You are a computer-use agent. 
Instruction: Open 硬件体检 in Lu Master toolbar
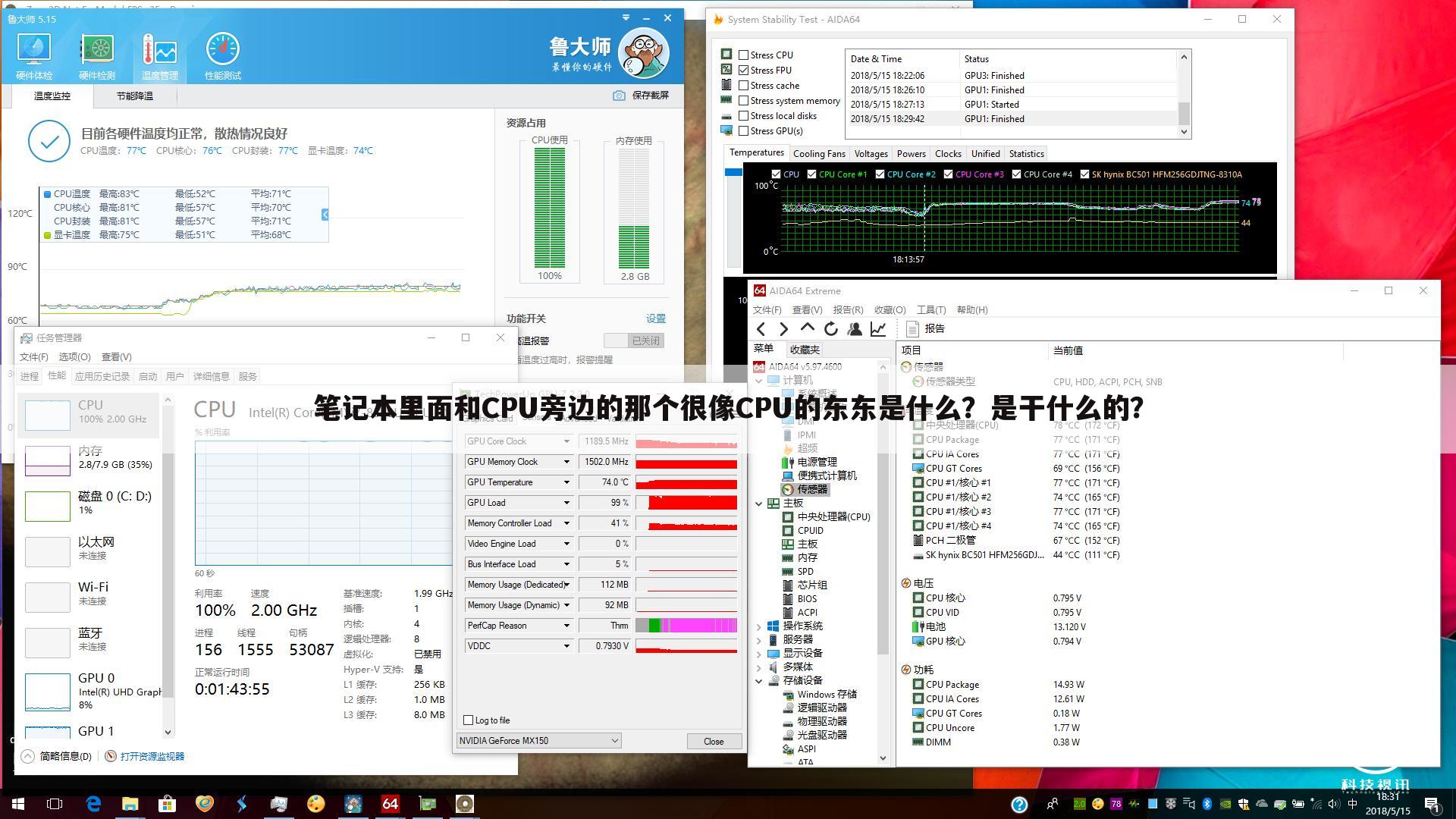pyautogui.click(x=33, y=56)
